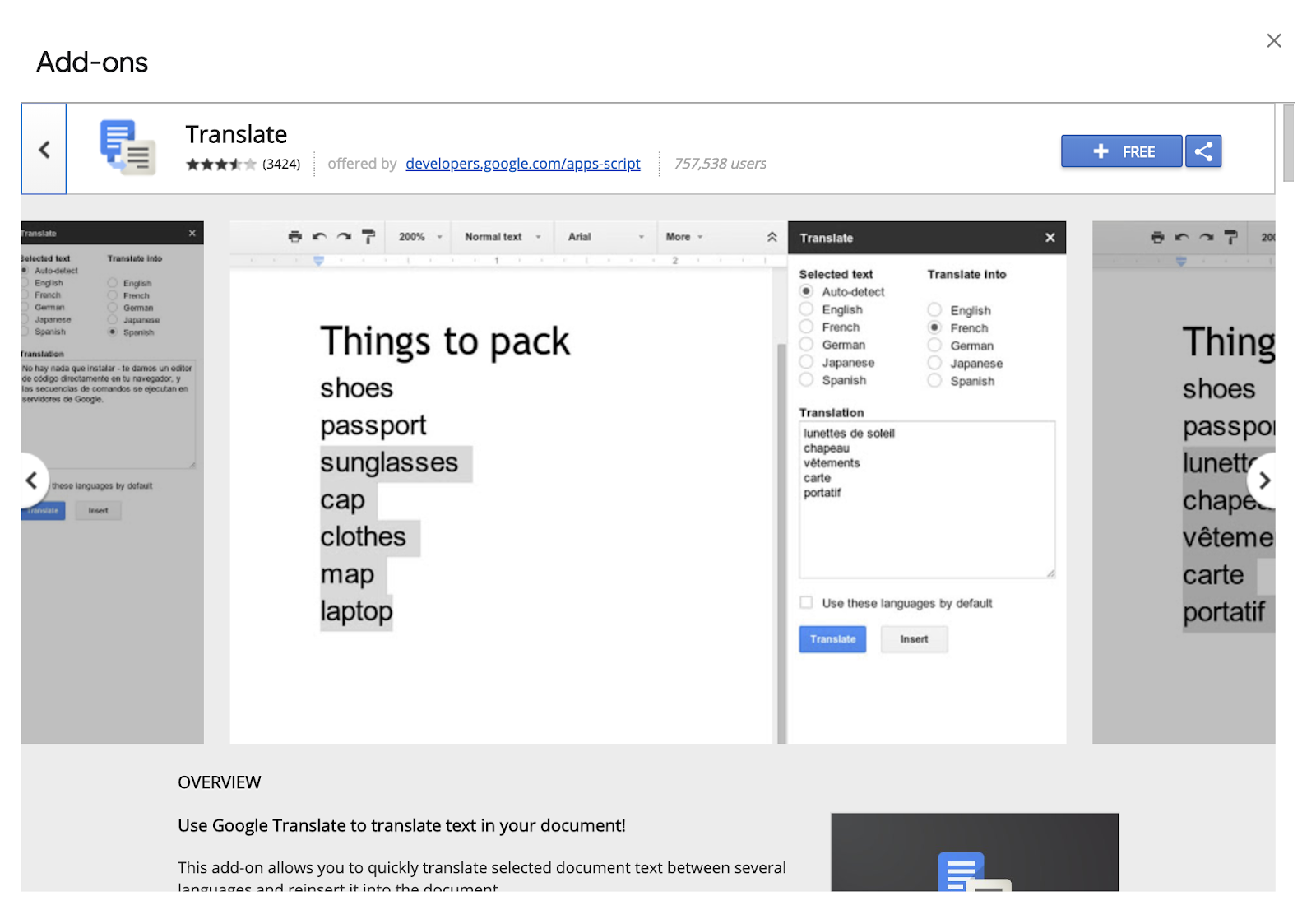The height and width of the screenshot is (919, 1316).
Task: Click the promo video thumbnail in overview
Action: 975,852
